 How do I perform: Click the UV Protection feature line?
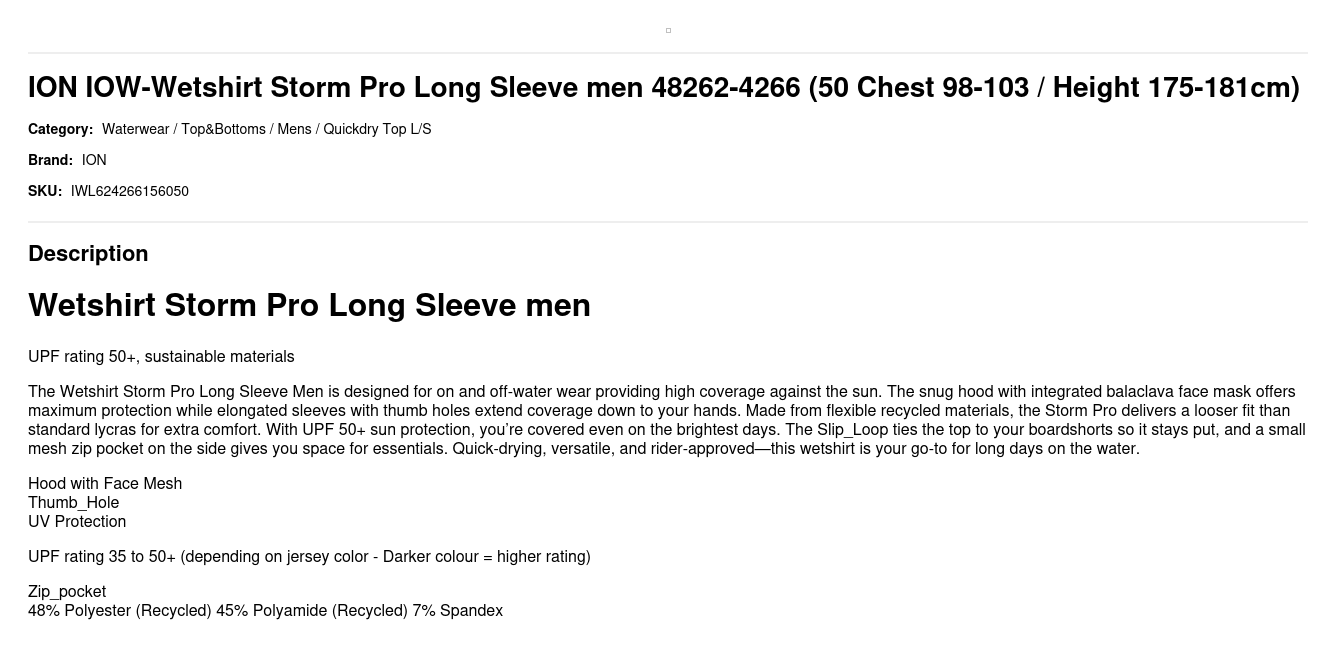click(x=77, y=522)
